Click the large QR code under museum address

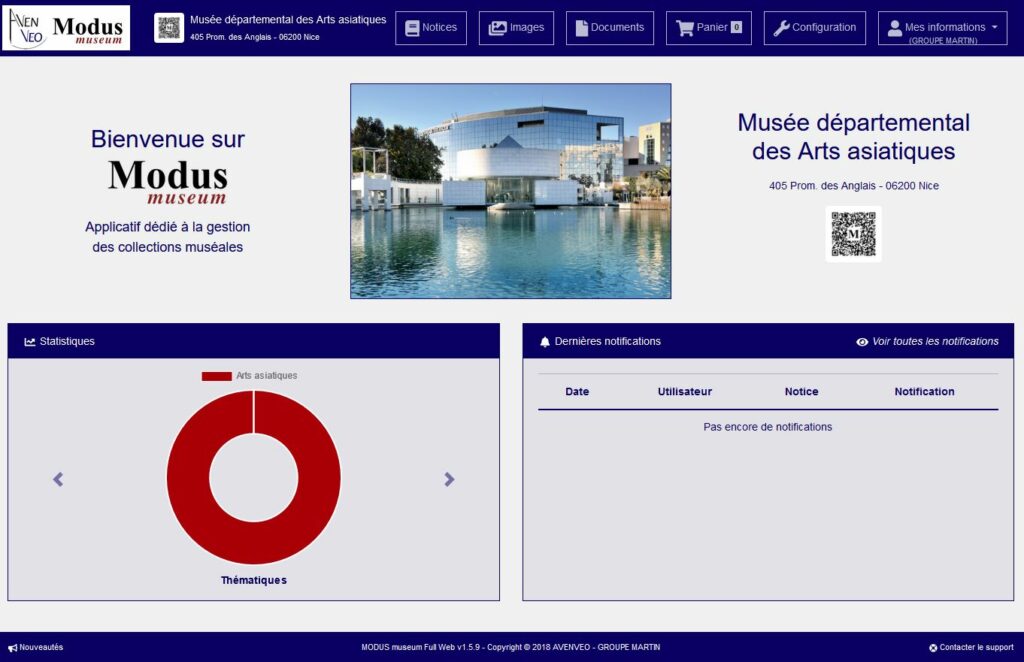point(853,234)
